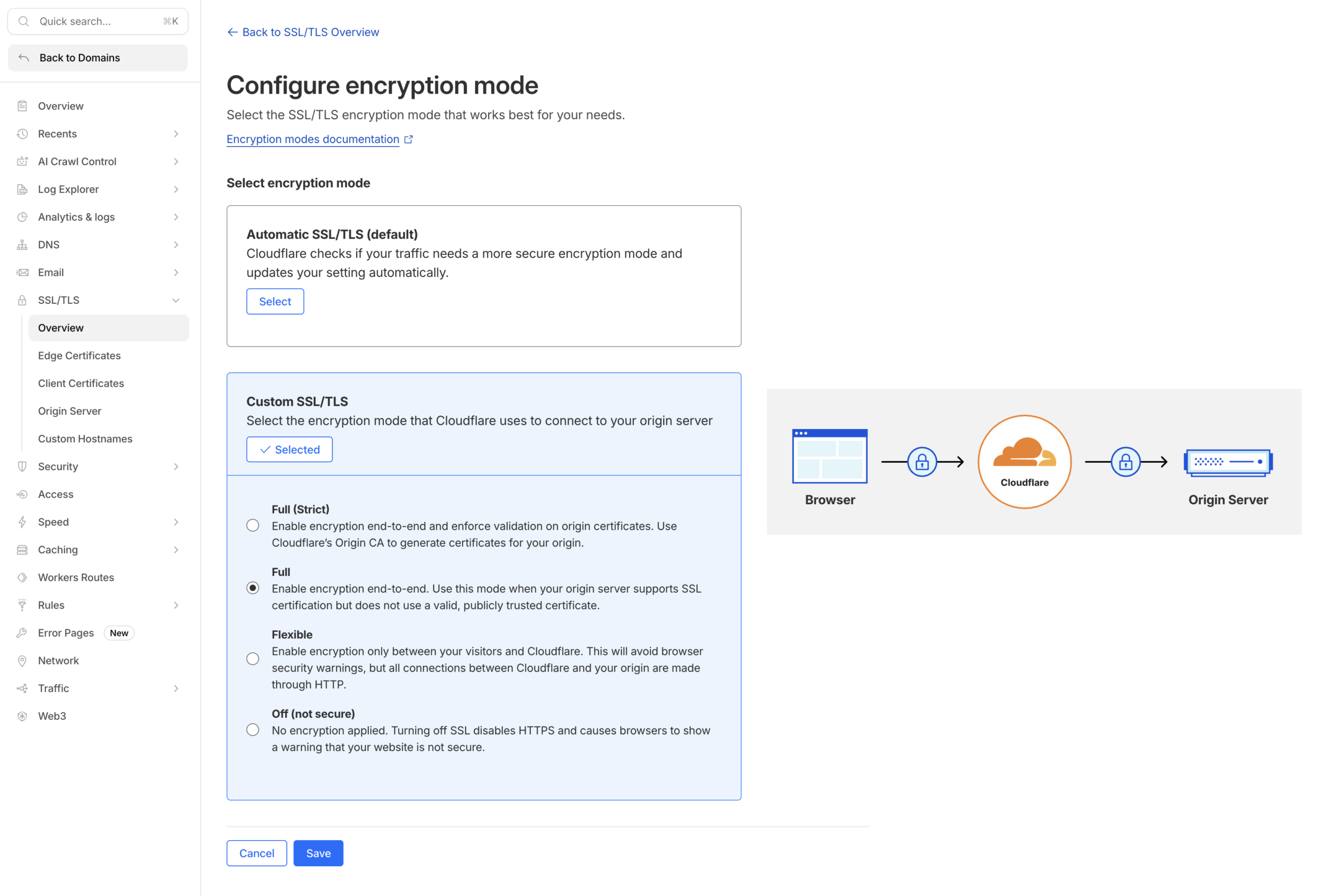Open Log Explorer via its icon

[22, 189]
